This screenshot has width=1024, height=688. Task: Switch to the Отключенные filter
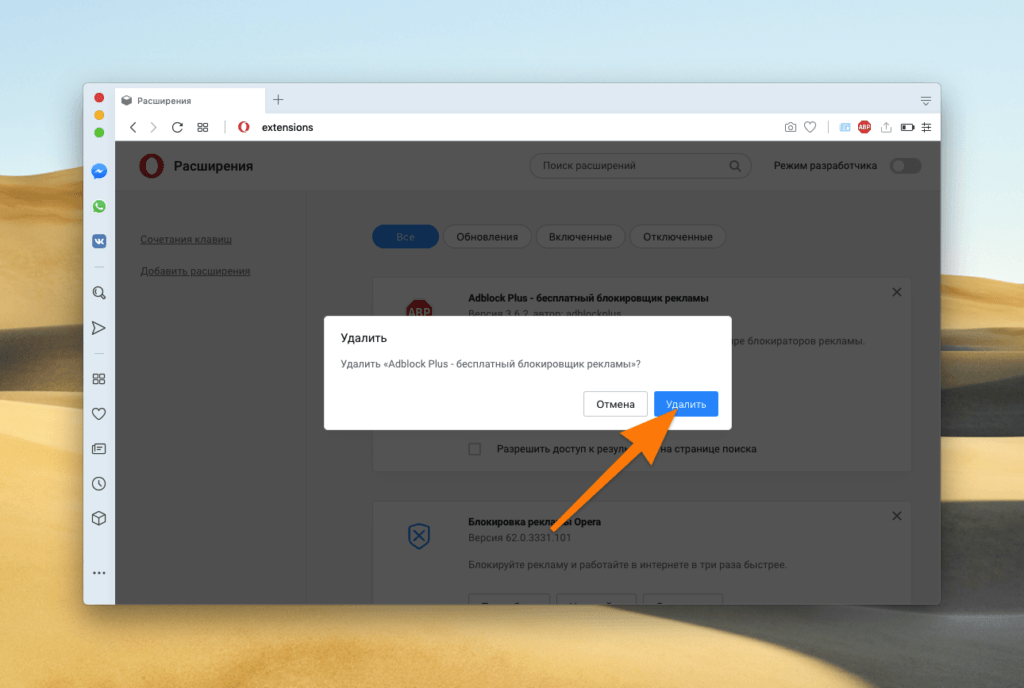click(678, 237)
